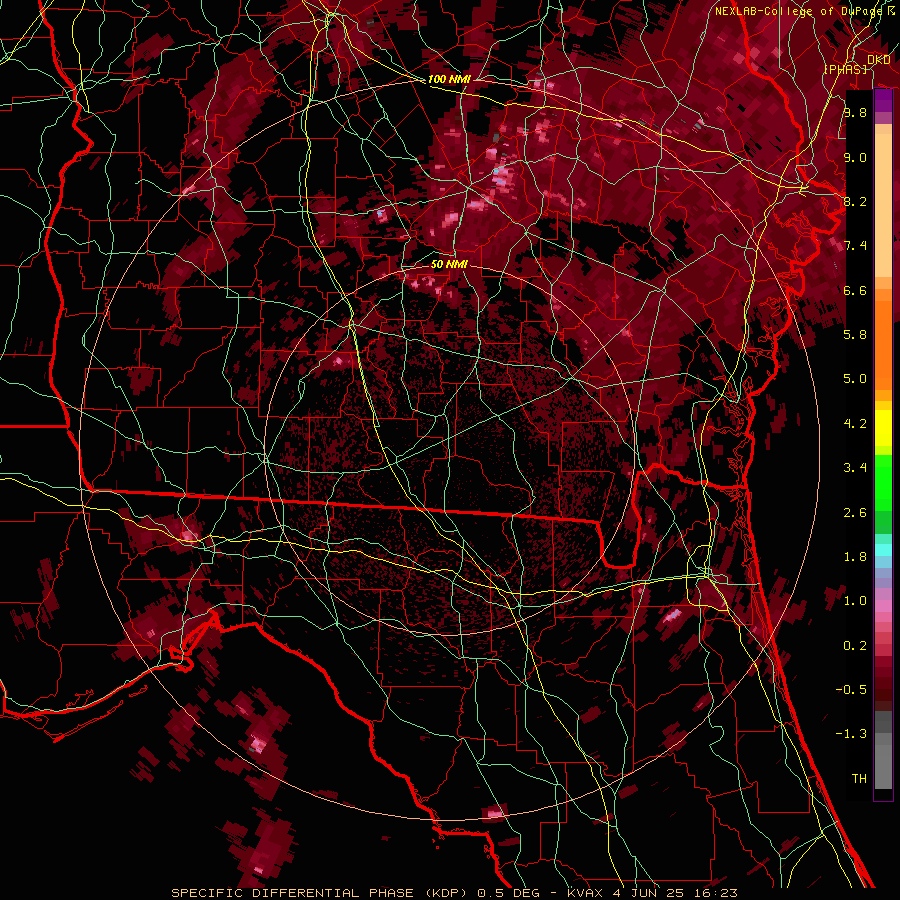This screenshot has width=900, height=900.
Task: Click the DKD label above the color scale
Action: click(879, 59)
